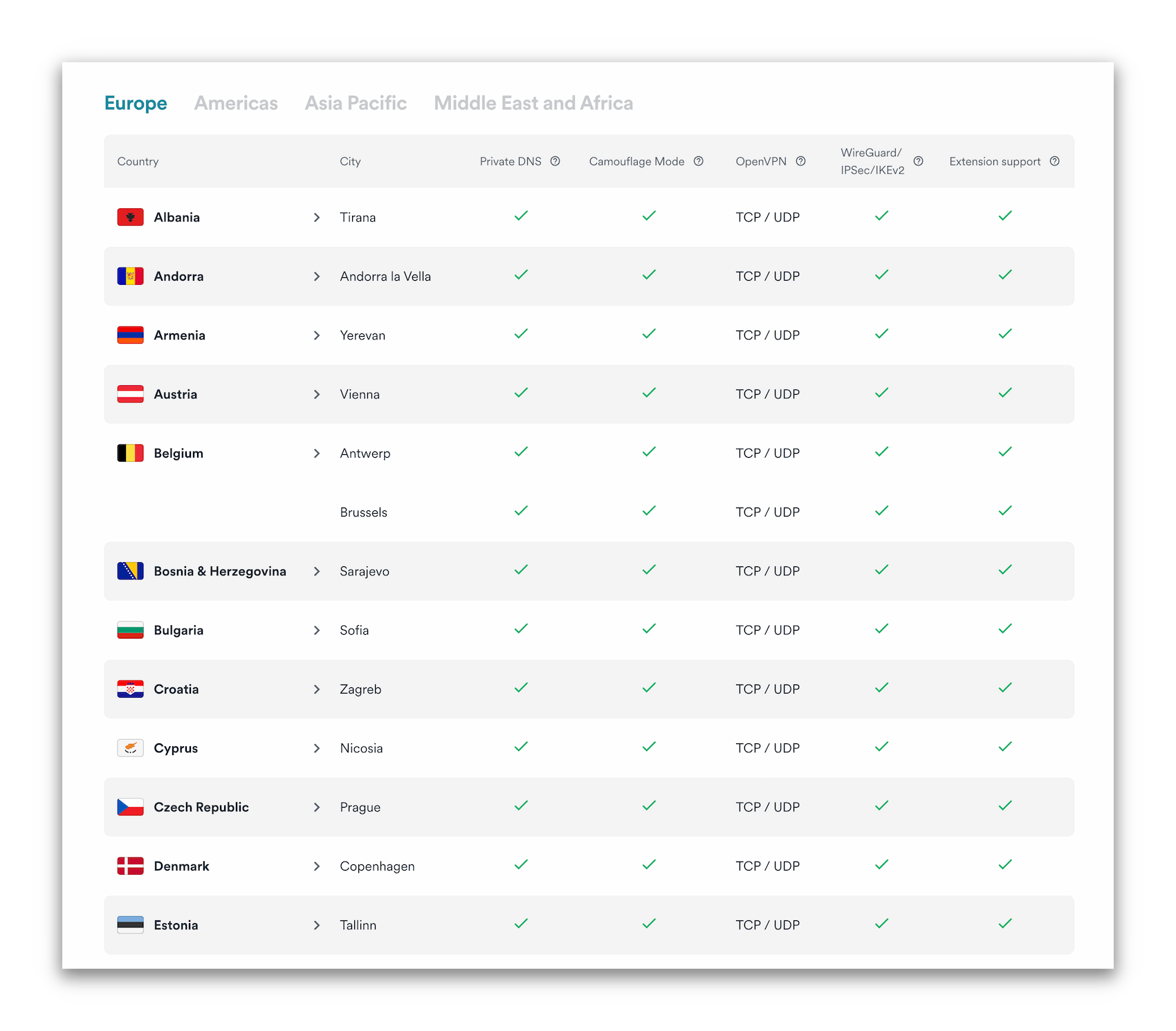The height and width of the screenshot is (1031, 1176).
Task: Click the Estonia flag icon
Action: [x=130, y=925]
